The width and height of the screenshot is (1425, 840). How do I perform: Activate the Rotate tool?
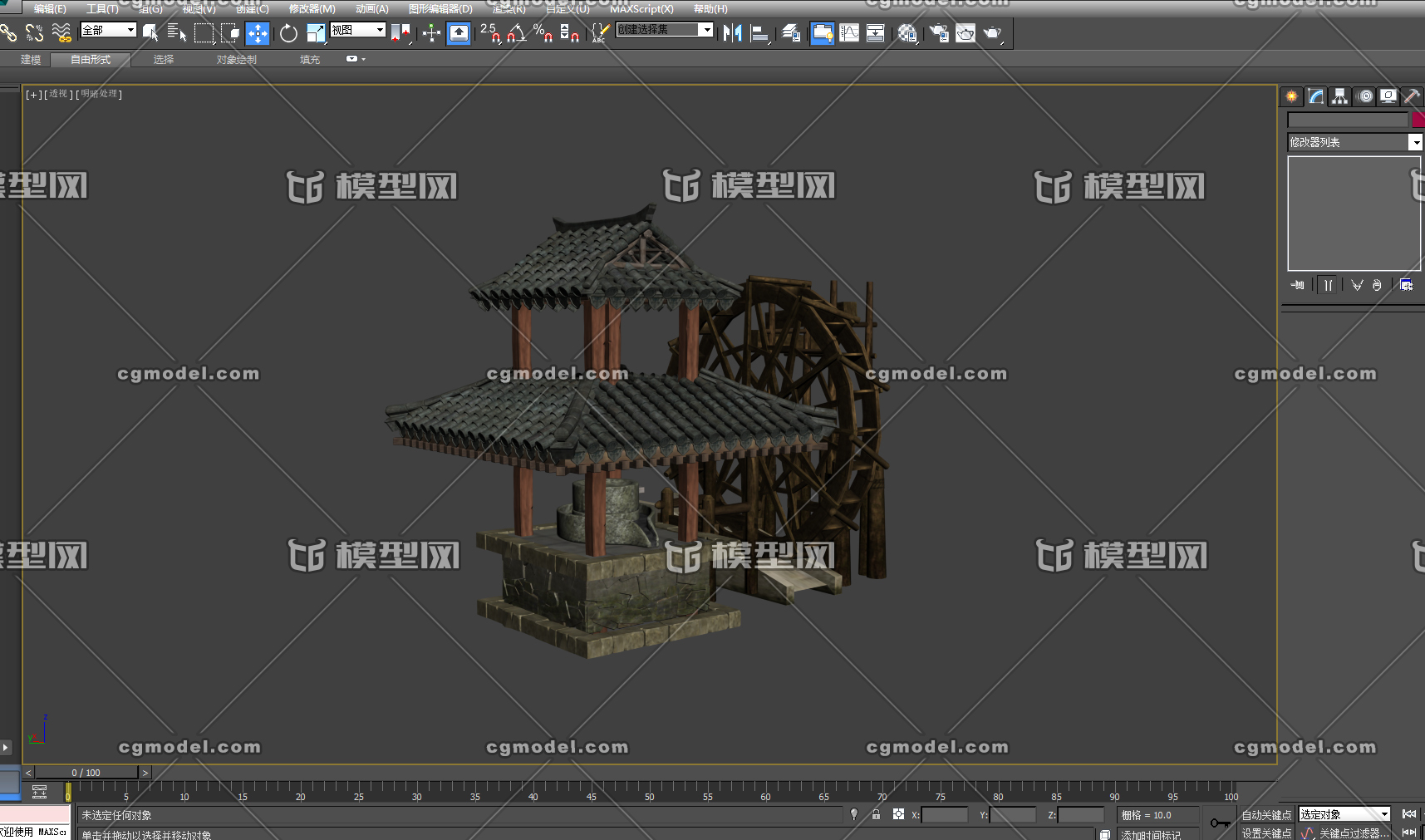coord(288,33)
